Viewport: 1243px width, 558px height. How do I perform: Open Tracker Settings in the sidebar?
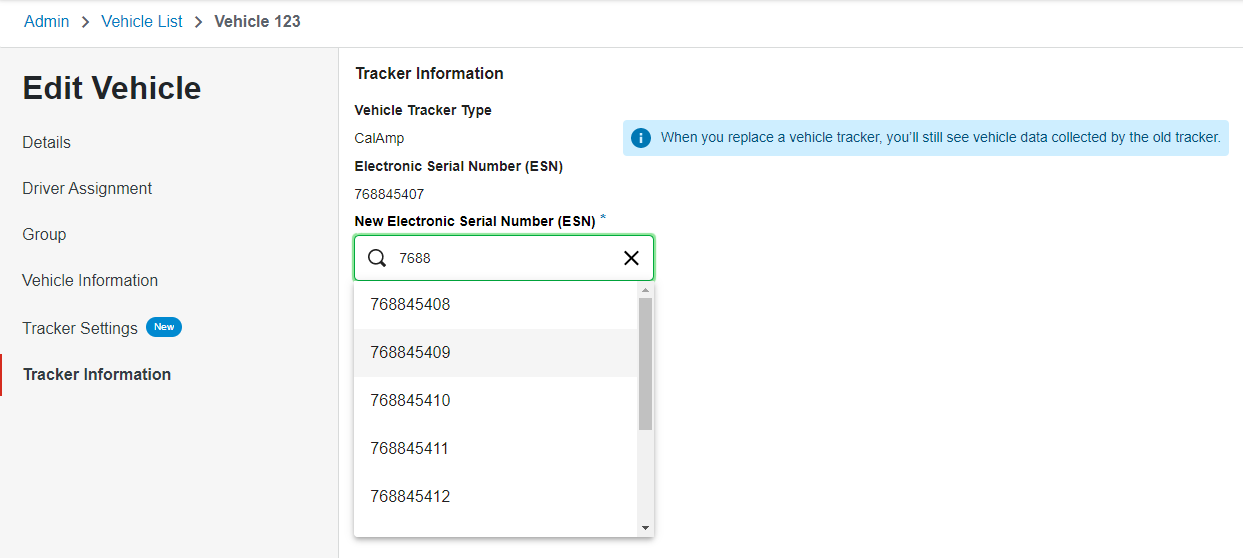coord(80,329)
